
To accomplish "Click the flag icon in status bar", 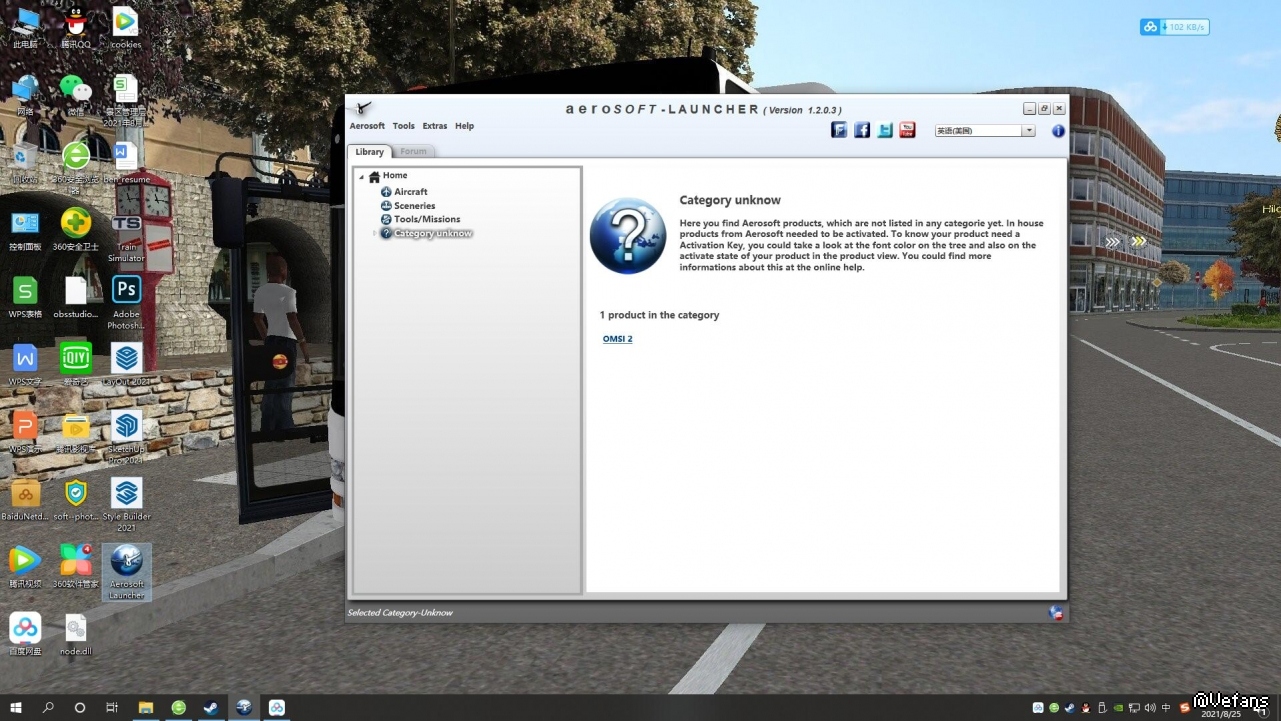I will coord(1055,613).
